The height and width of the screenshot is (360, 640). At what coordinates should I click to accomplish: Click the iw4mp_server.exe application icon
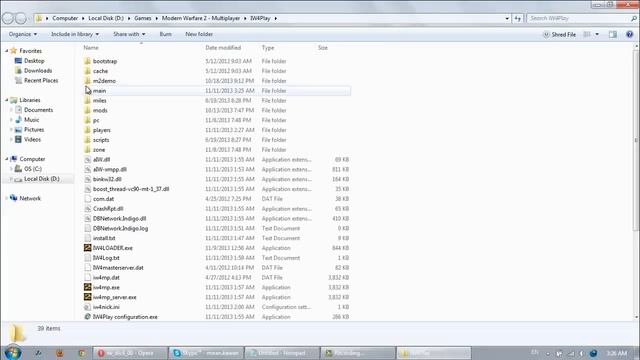pyautogui.click(x=87, y=297)
